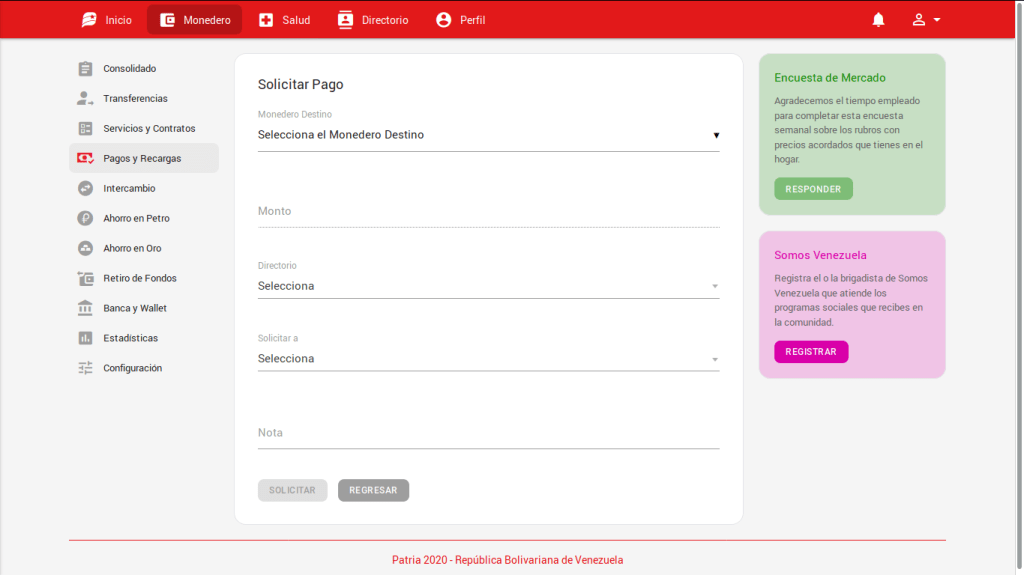This screenshot has width=1024, height=575.
Task: Switch to the Directorio top menu
Action: (373, 20)
